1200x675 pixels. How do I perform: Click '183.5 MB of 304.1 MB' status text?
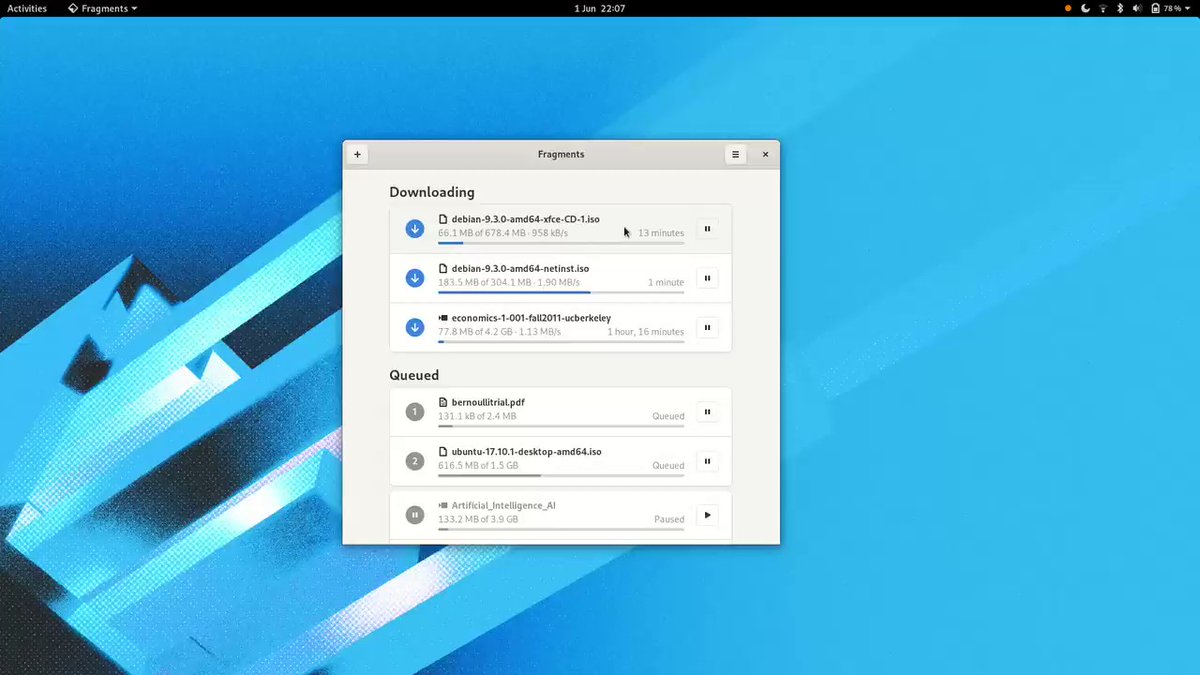coord(484,282)
